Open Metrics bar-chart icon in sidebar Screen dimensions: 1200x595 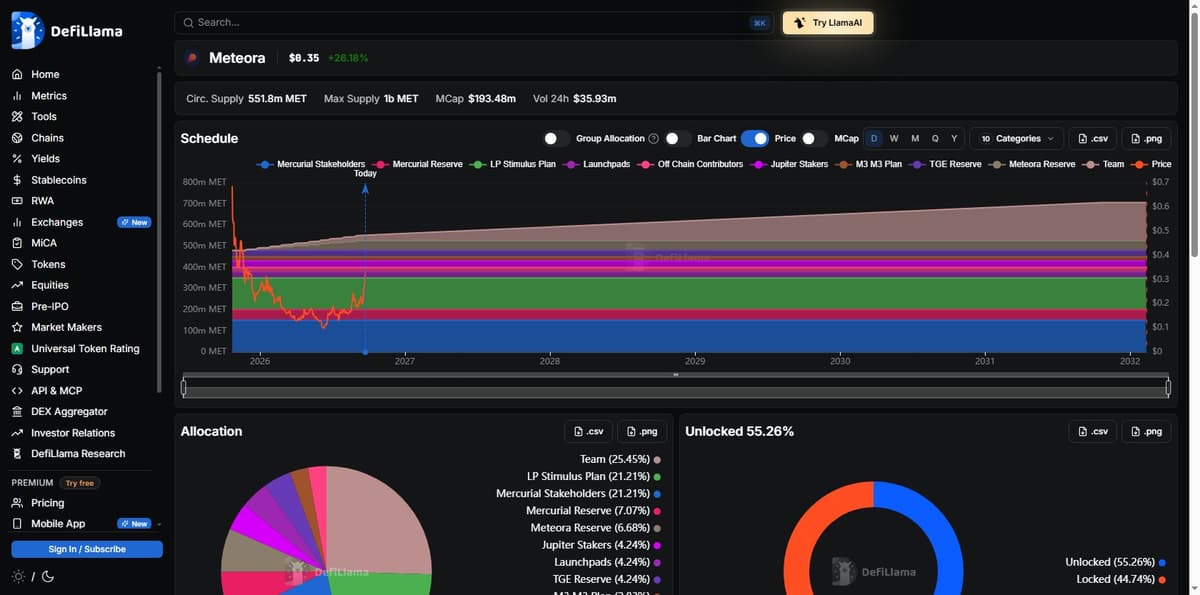pos(17,96)
